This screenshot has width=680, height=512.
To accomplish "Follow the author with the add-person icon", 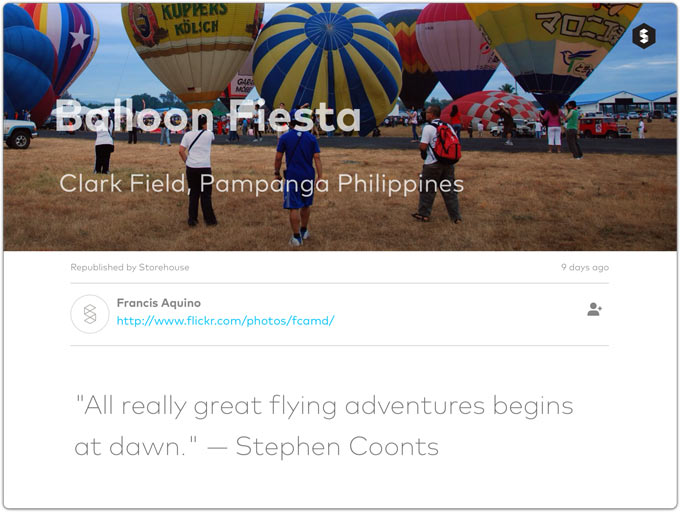I will coord(594,310).
